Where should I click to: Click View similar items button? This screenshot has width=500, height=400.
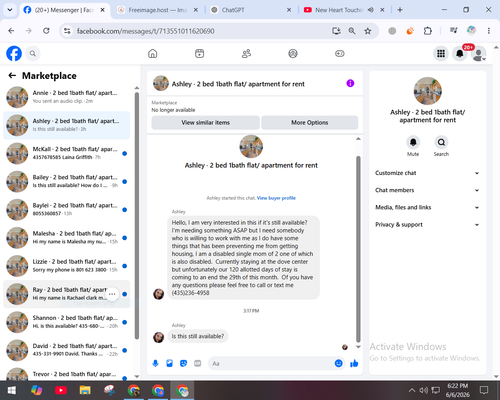click(x=205, y=123)
